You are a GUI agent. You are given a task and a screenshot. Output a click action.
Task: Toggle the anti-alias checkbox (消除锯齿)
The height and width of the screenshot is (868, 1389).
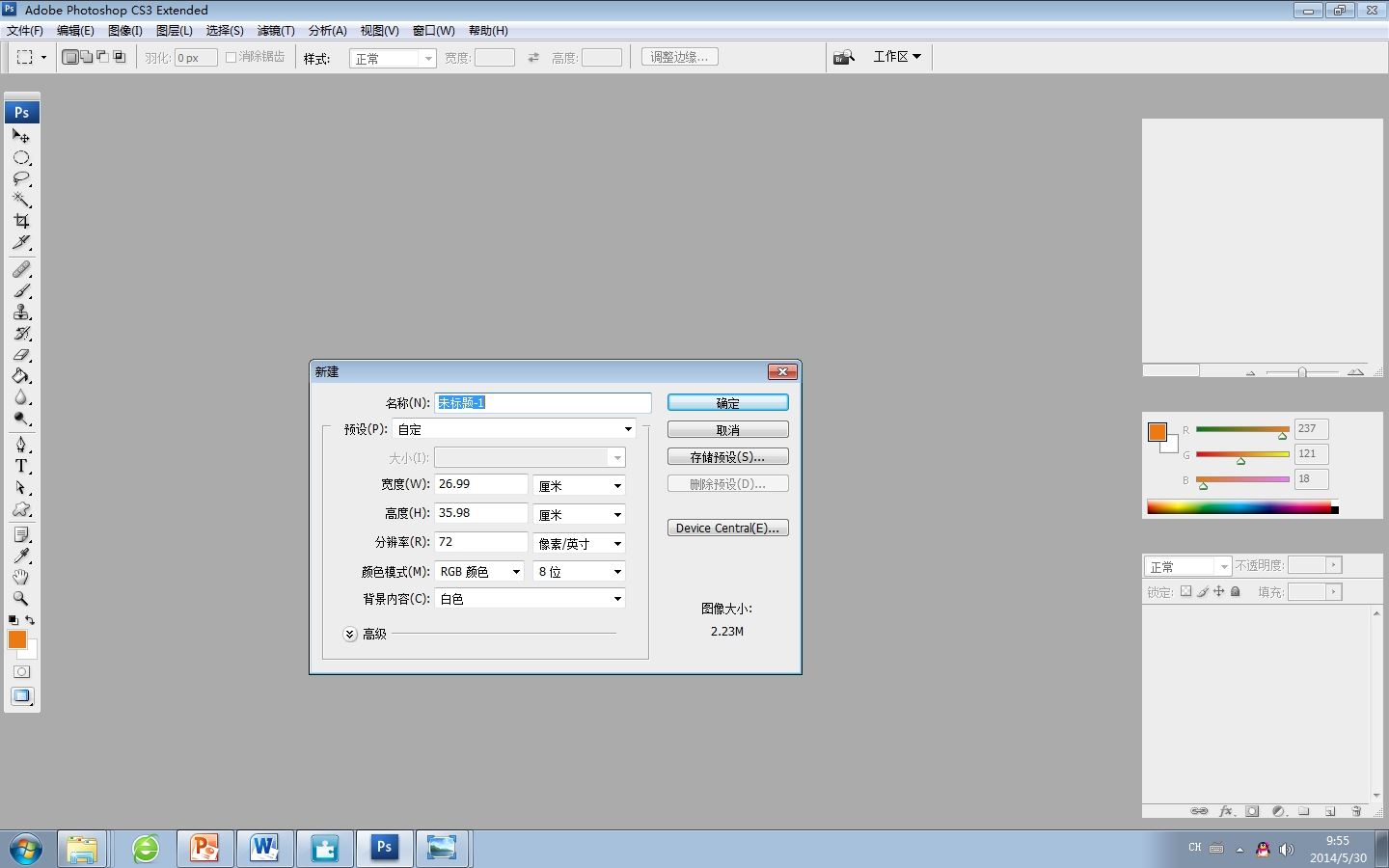coord(231,57)
